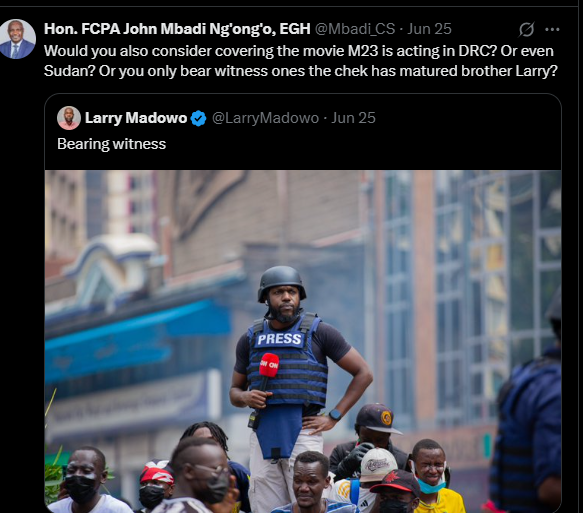Open the three-dot more options menu

552,29
